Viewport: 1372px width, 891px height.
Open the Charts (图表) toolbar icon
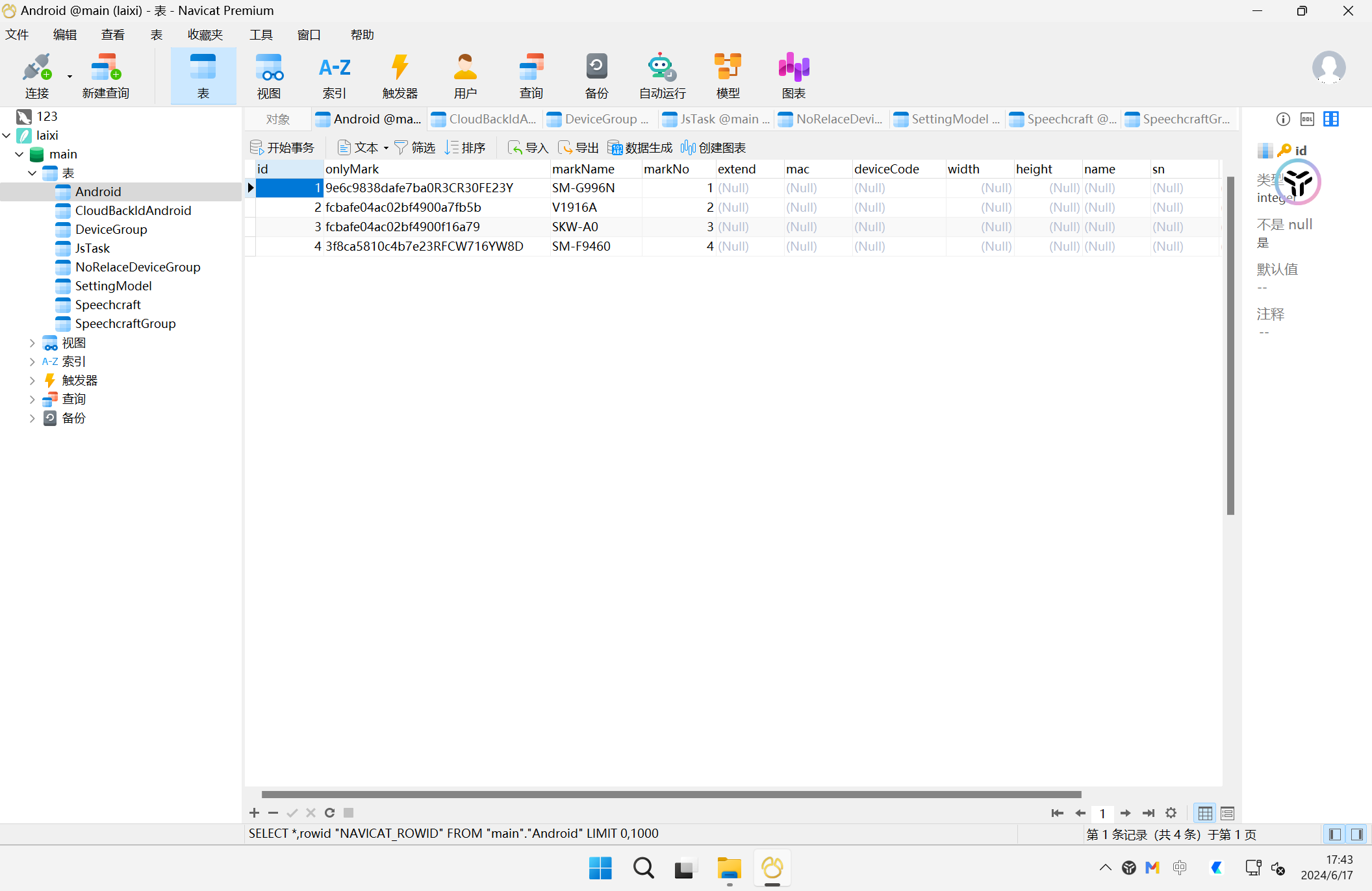(x=794, y=76)
